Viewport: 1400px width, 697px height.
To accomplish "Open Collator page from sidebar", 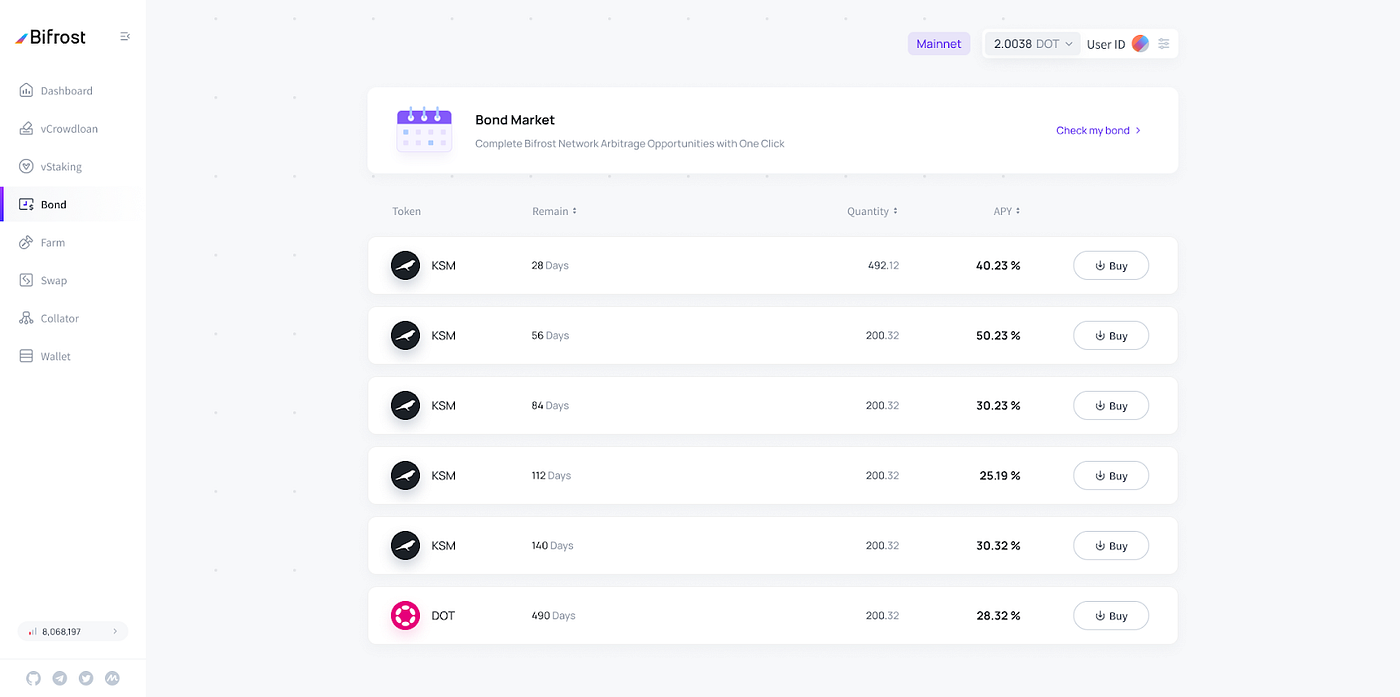I will tap(59, 319).
